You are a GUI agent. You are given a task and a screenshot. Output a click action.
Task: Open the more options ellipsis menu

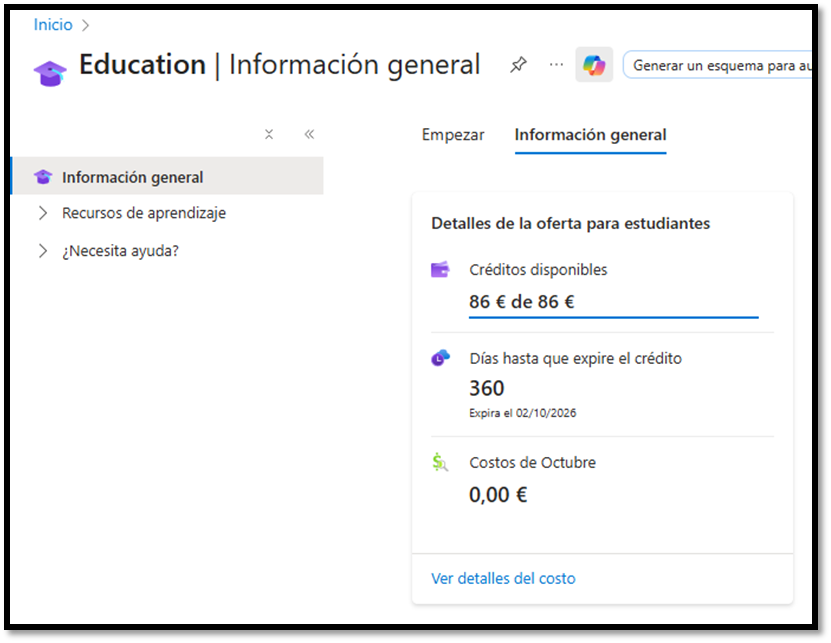coord(556,65)
